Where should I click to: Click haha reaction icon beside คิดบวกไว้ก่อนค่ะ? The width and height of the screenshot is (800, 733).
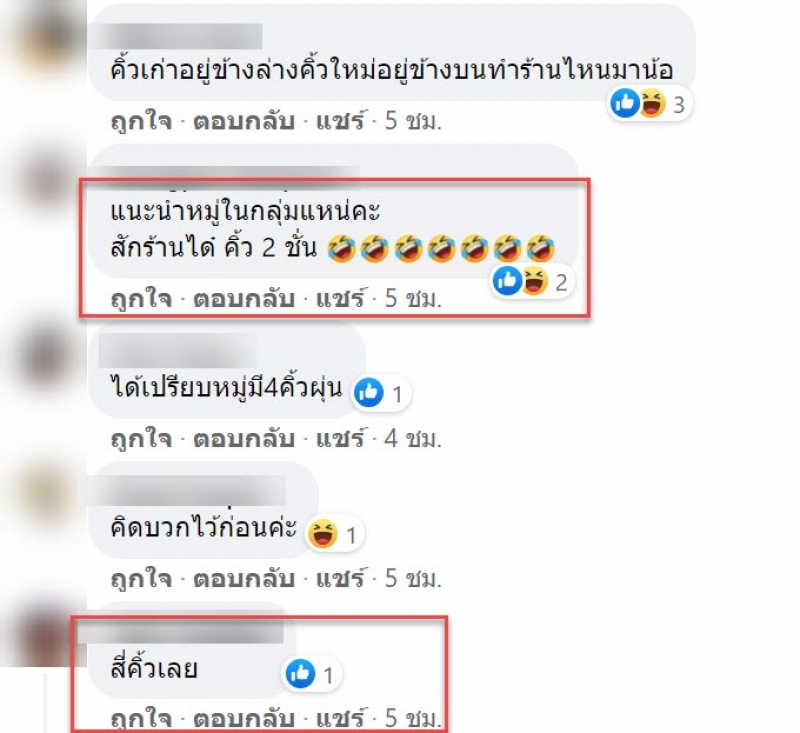pos(323,534)
